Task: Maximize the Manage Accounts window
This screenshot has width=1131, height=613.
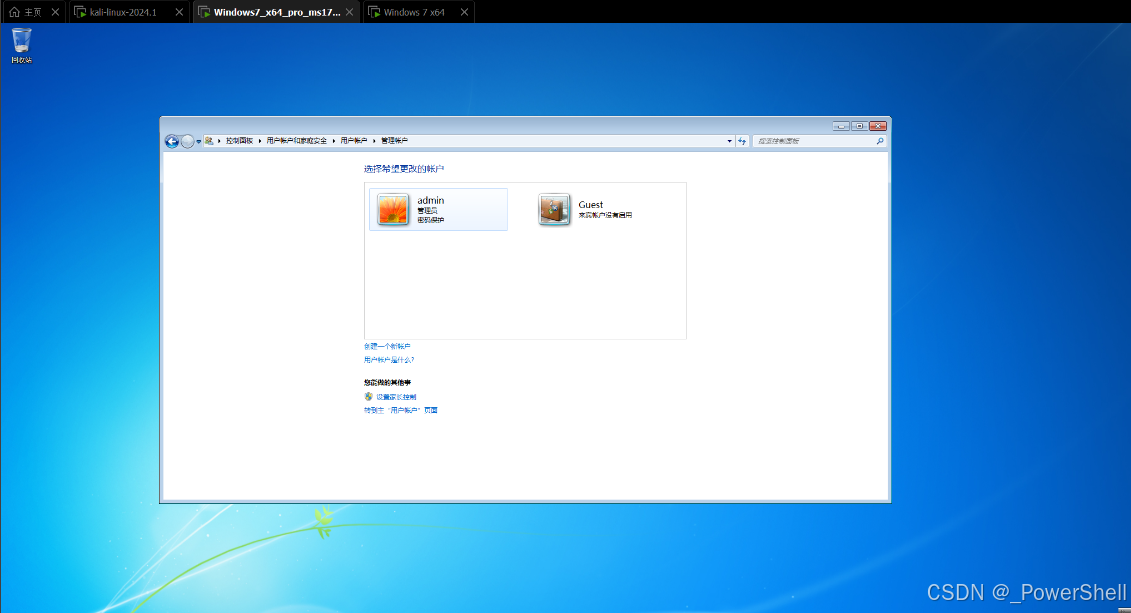Action: point(859,126)
